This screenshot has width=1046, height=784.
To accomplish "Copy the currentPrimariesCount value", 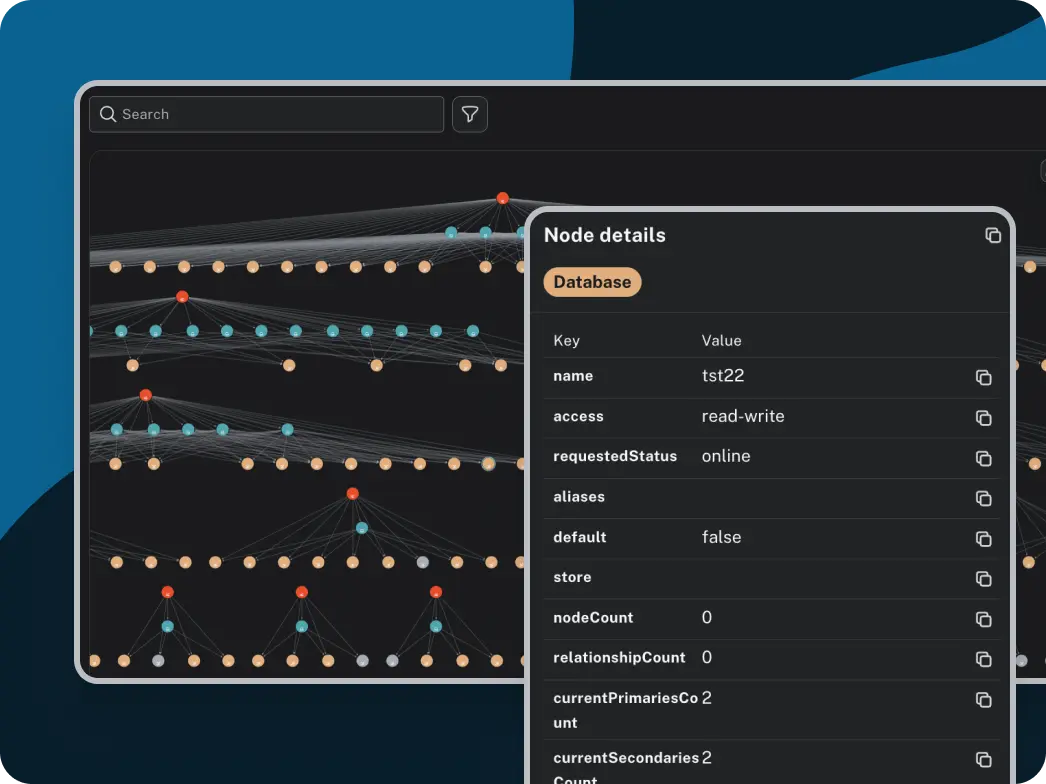I will click(983, 700).
